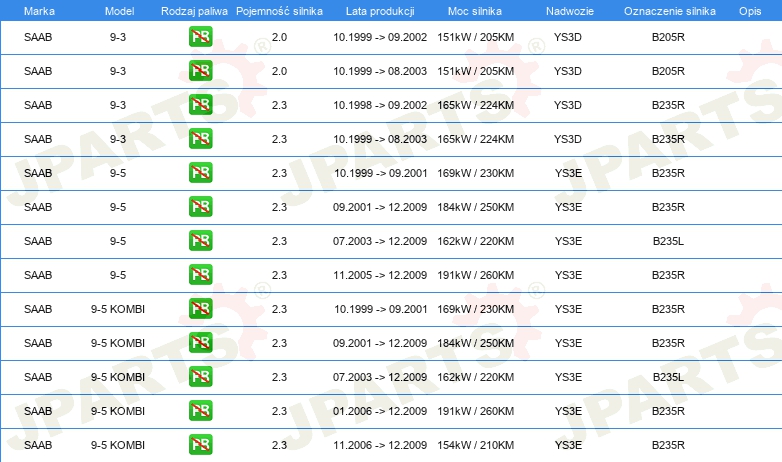Viewport: 782px width, 462px height.
Task: Select the date cell 01.2006 -> 12.2009
Action: pyautogui.click(x=380, y=411)
